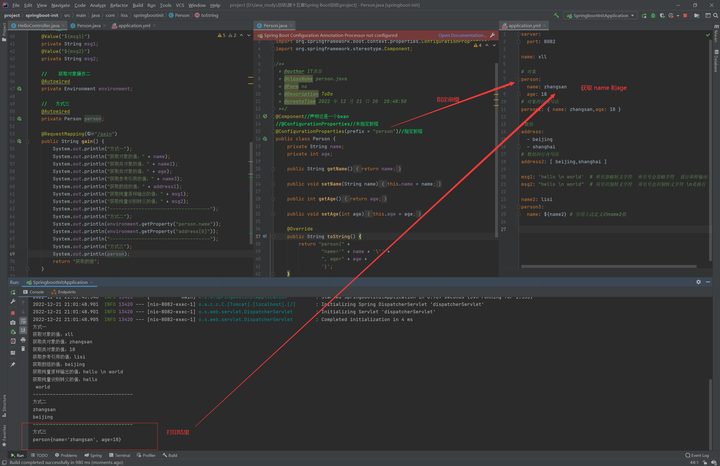Collapse the 'server:' fold in application.yml
720x466 pixels.
(518, 34)
